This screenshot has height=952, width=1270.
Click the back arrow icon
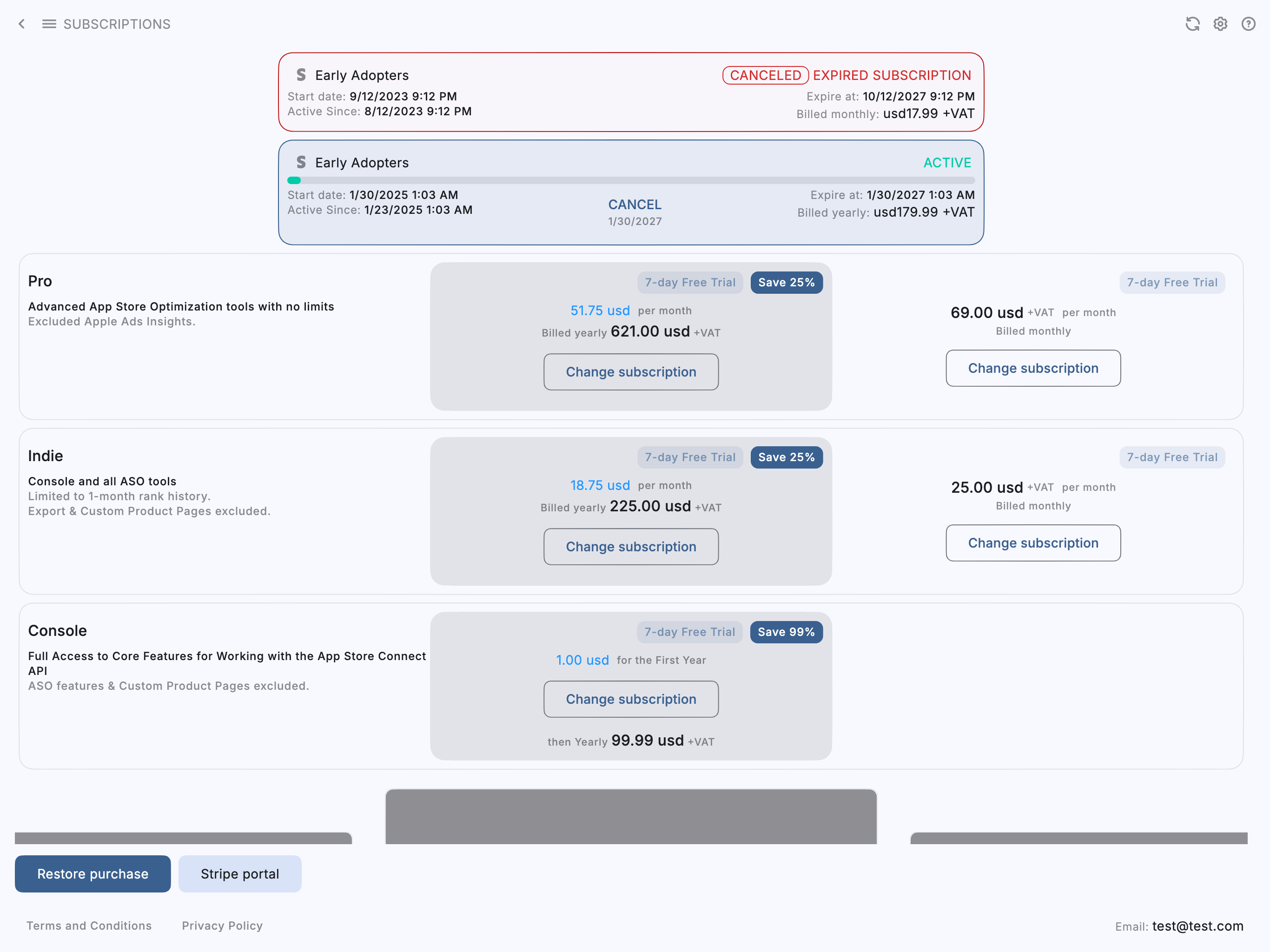22,24
